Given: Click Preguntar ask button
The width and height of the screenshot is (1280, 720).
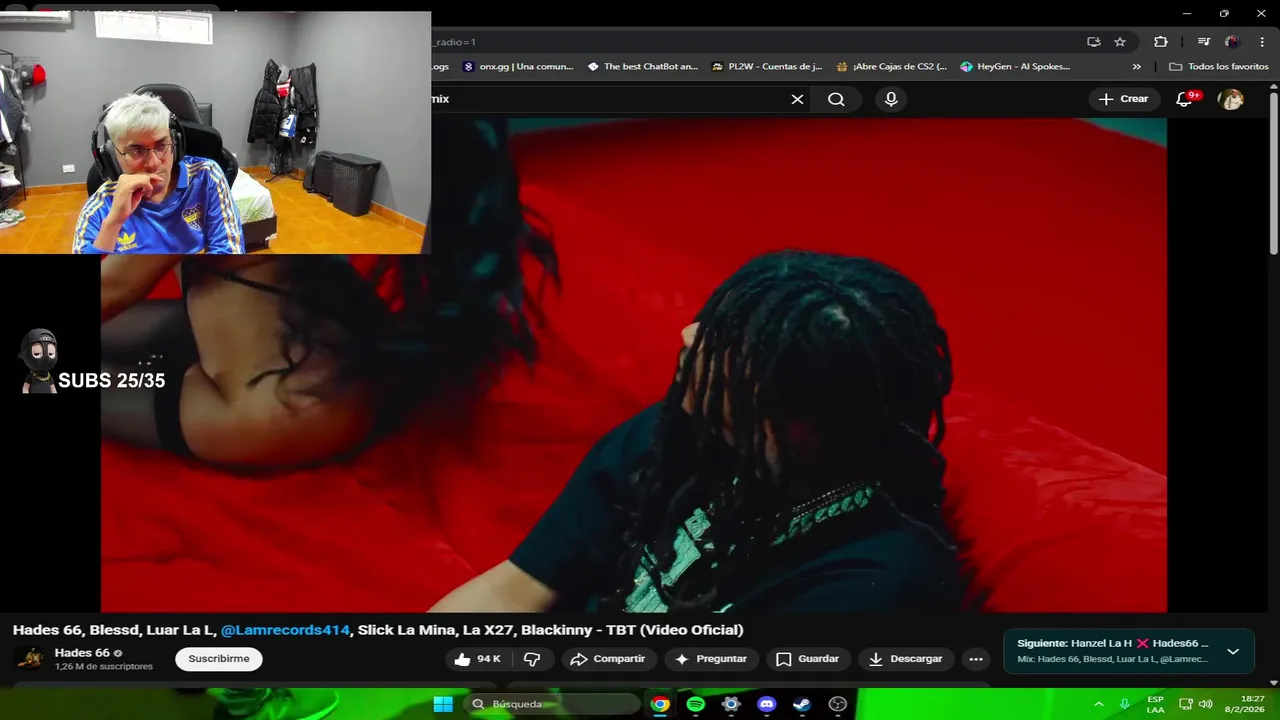Looking at the screenshot, I should [711, 659].
